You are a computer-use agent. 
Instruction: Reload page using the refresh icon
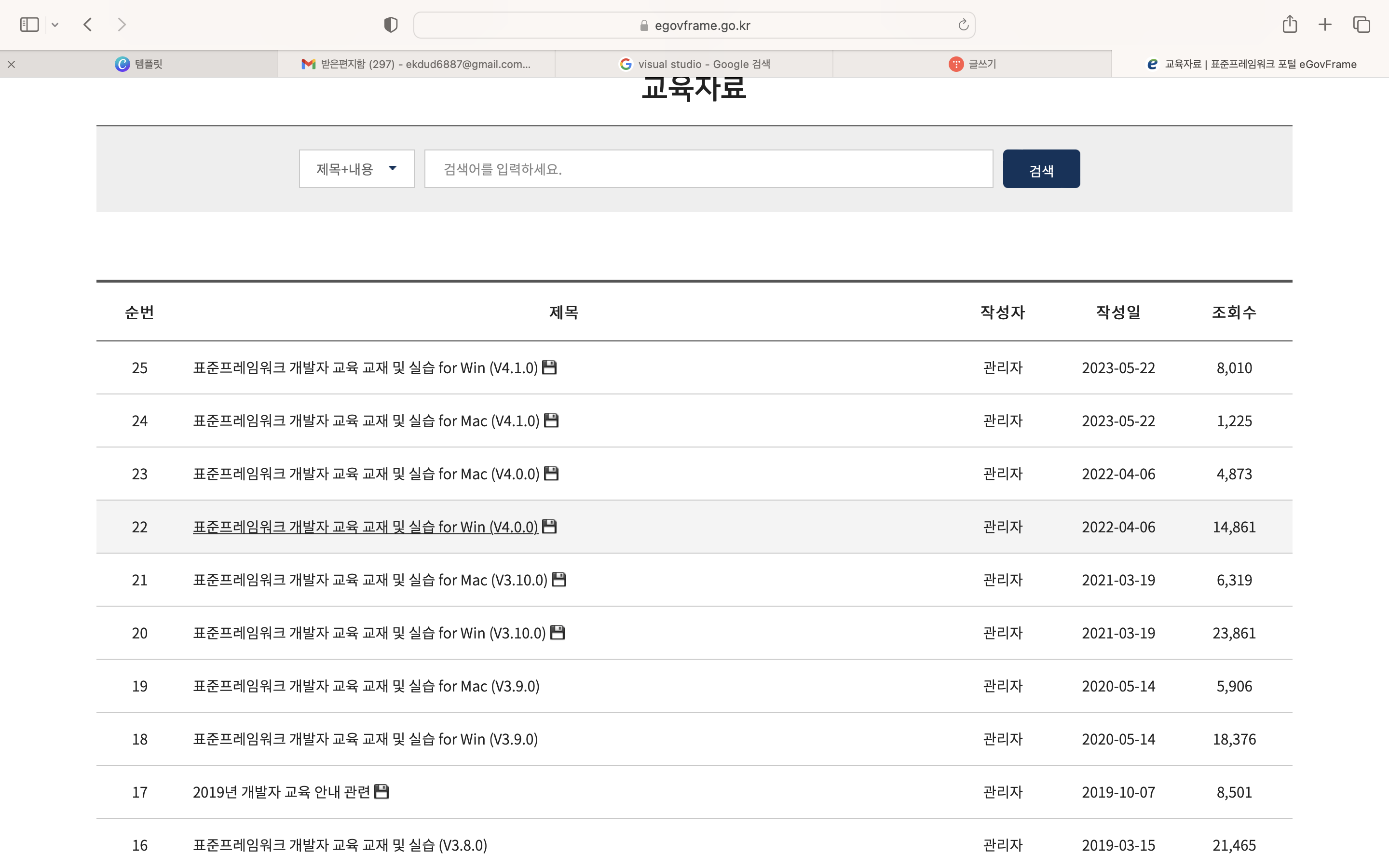[x=963, y=25]
